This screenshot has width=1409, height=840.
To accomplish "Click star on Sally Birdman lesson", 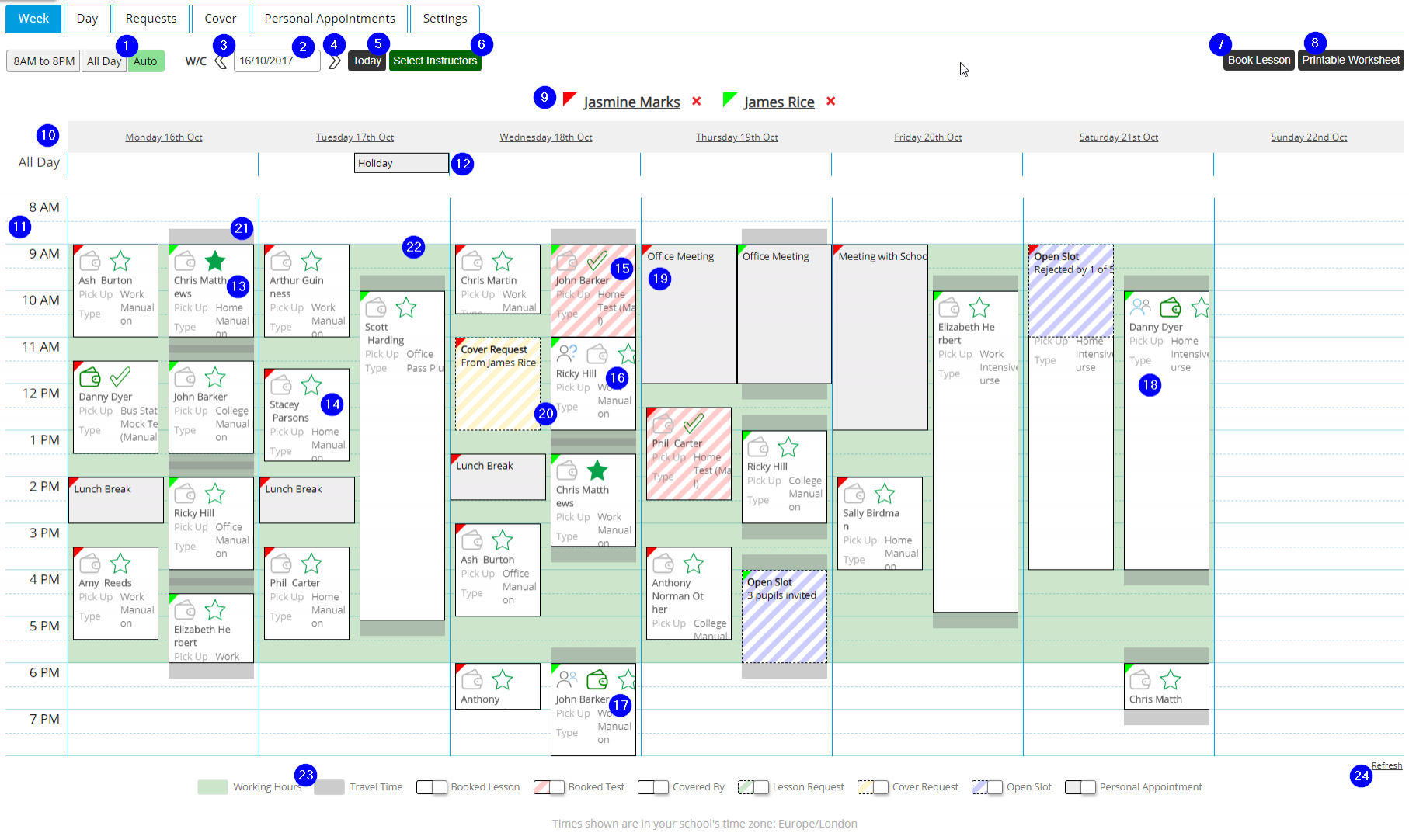I will 885,494.
